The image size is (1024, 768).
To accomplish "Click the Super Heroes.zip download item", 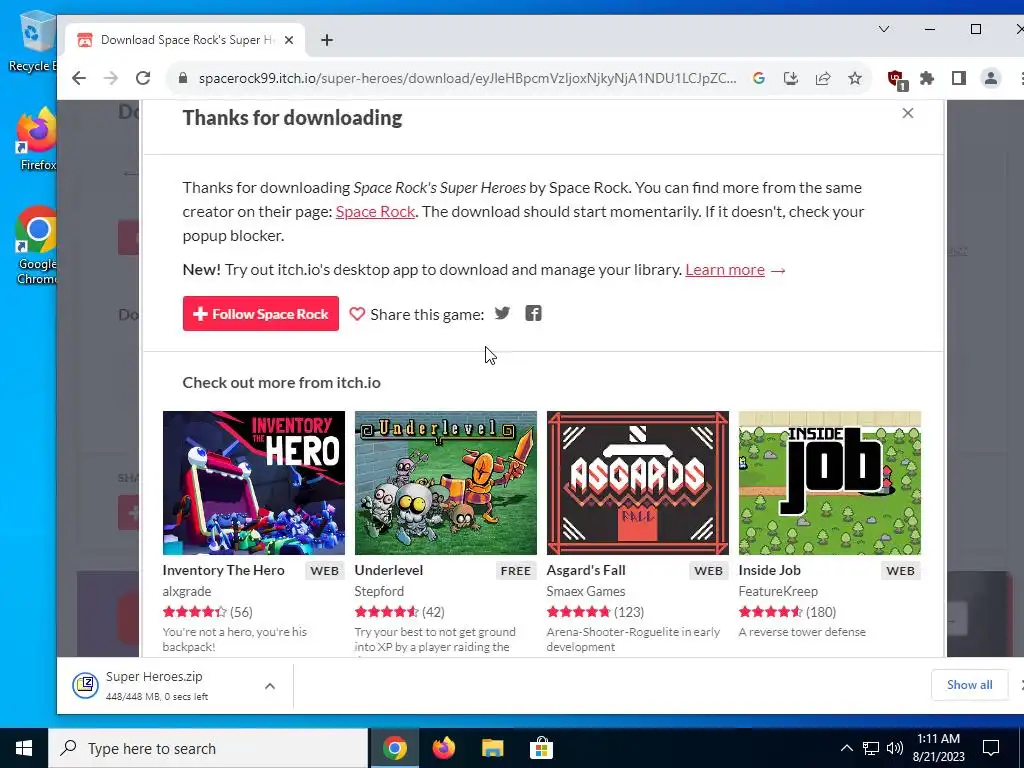I will click(x=157, y=686).
